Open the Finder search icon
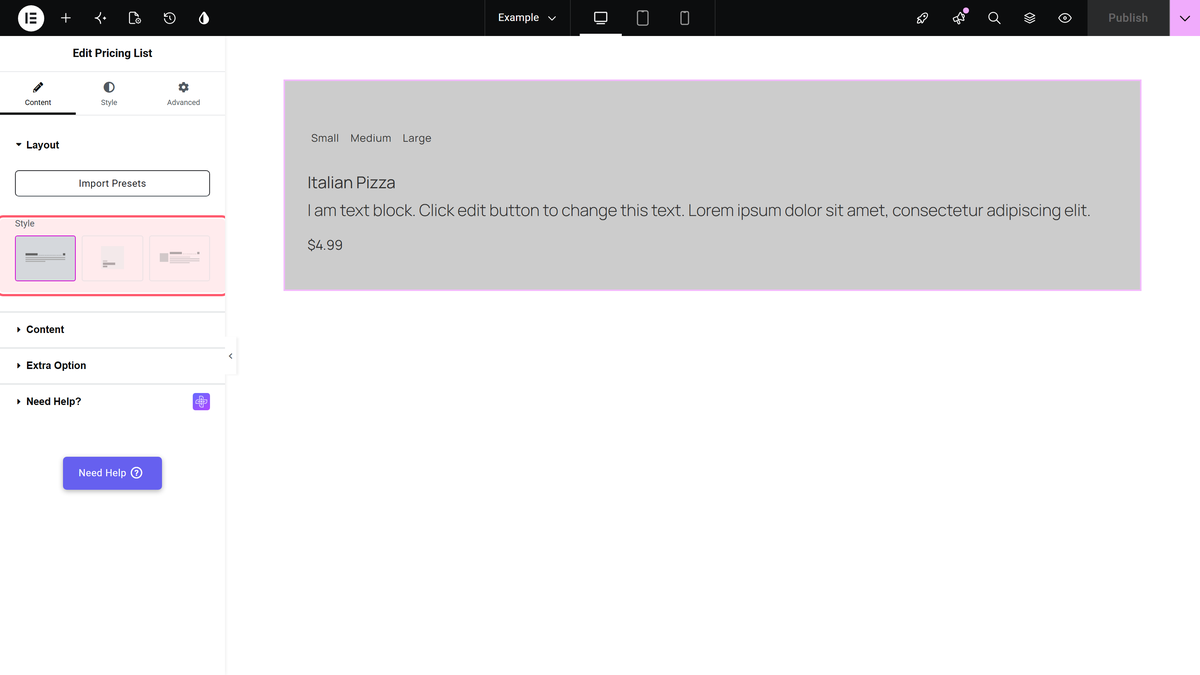Image resolution: width=1200 pixels, height=675 pixels. [994, 18]
